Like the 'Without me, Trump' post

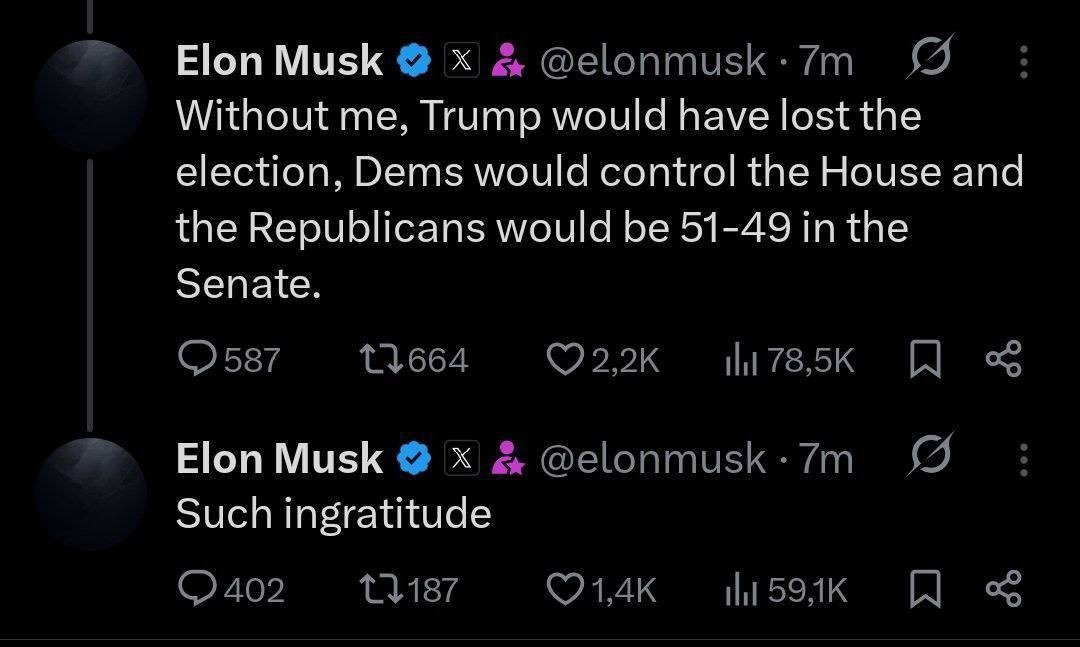(565, 359)
